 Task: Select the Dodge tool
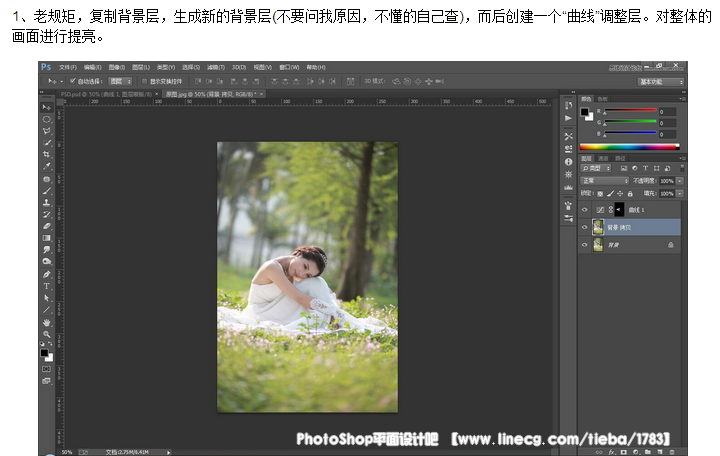(x=46, y=261)
